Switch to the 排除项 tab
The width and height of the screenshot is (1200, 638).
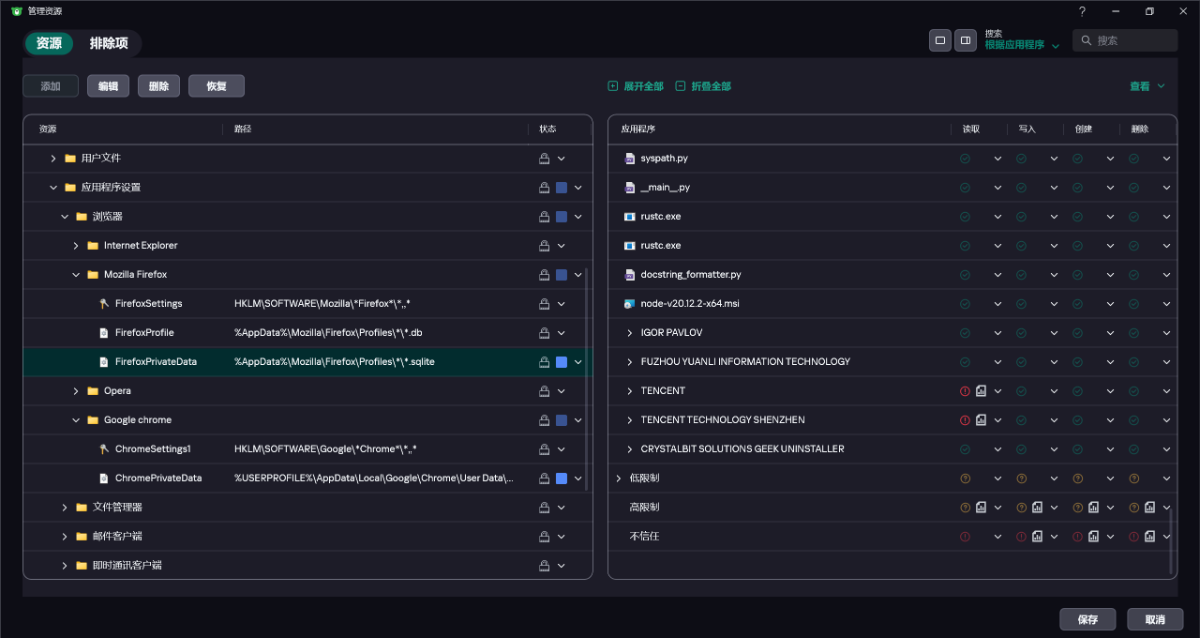pyautogui.click(x=108, y=43)
